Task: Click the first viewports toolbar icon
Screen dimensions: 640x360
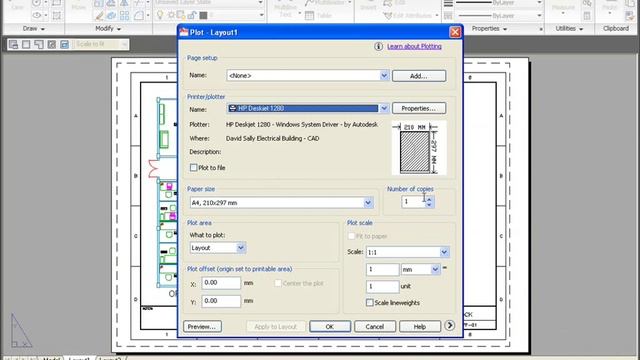Action: [x=13, y=44]
